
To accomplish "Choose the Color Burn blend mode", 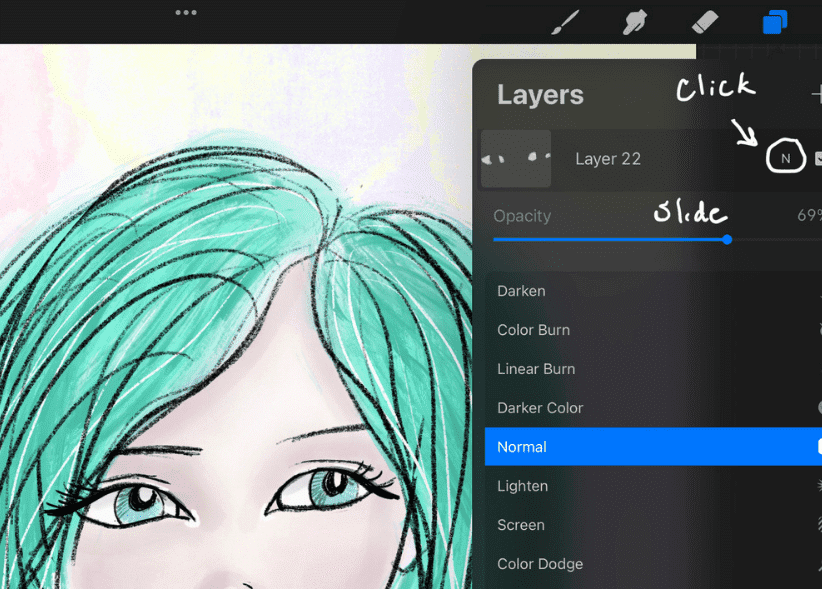I will pos(534,330).
